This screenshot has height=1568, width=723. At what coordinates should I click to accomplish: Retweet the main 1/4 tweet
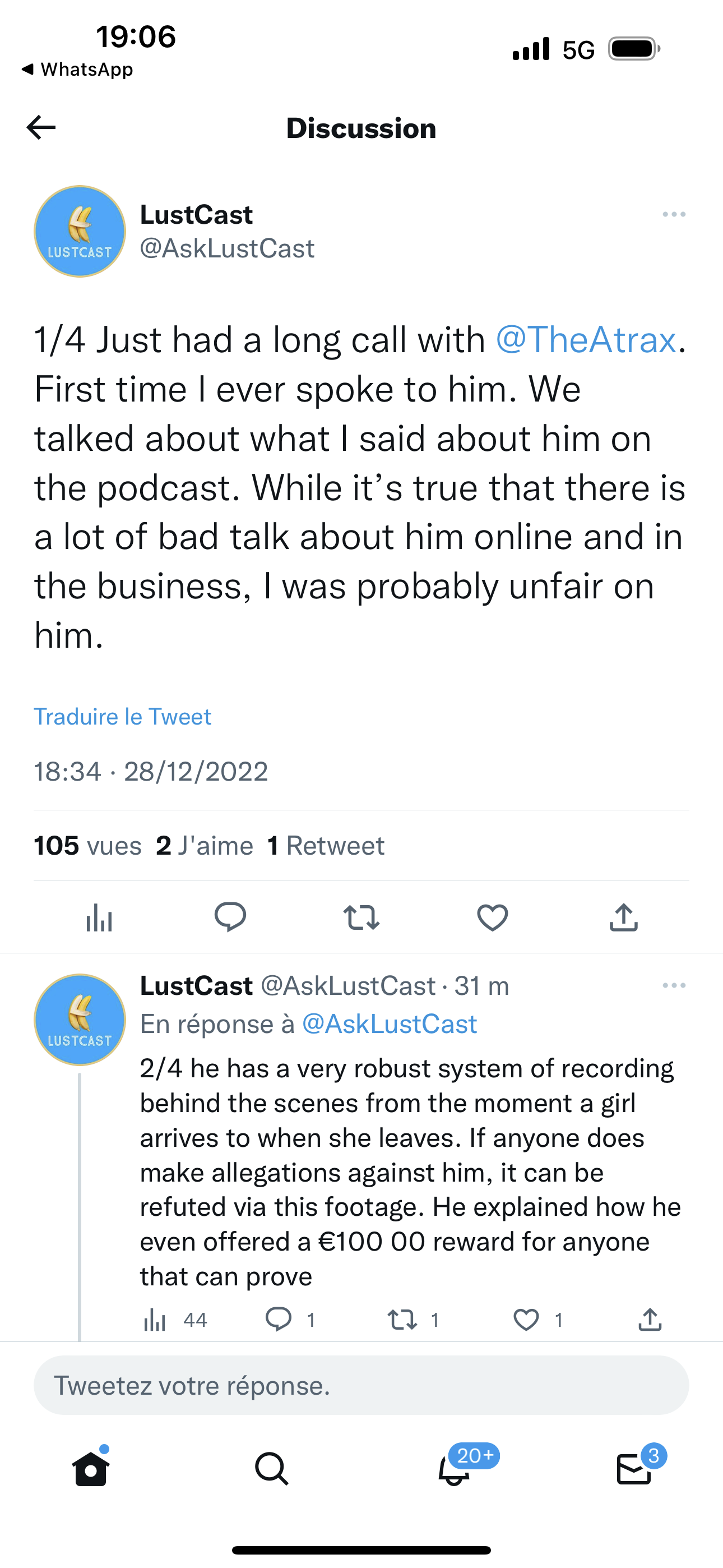click(x=361, y=917)
